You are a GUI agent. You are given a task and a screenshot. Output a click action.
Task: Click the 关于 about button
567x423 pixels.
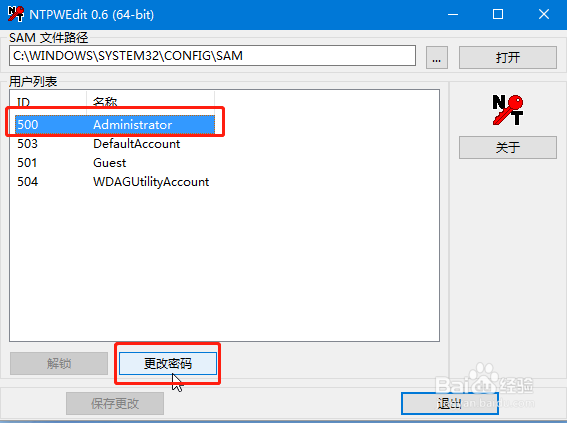[508, 147]
